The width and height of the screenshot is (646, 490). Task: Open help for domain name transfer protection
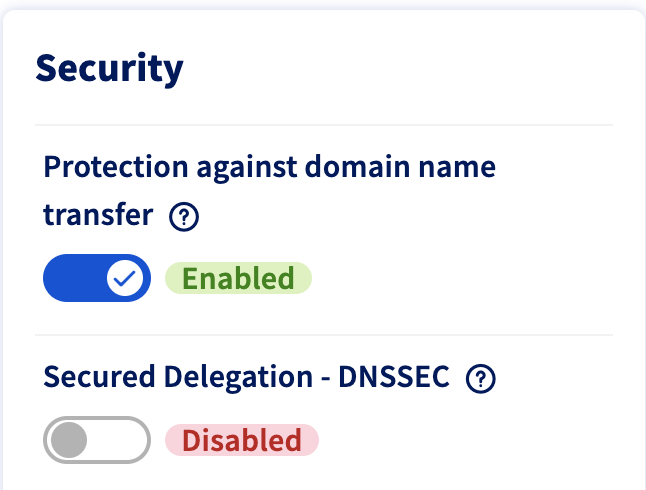[x=184, y=217]
